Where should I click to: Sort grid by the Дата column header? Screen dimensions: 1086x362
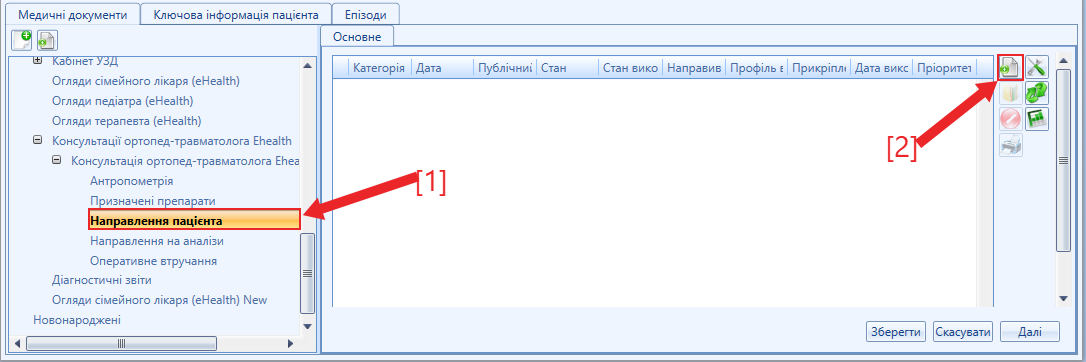pos(443,68)
